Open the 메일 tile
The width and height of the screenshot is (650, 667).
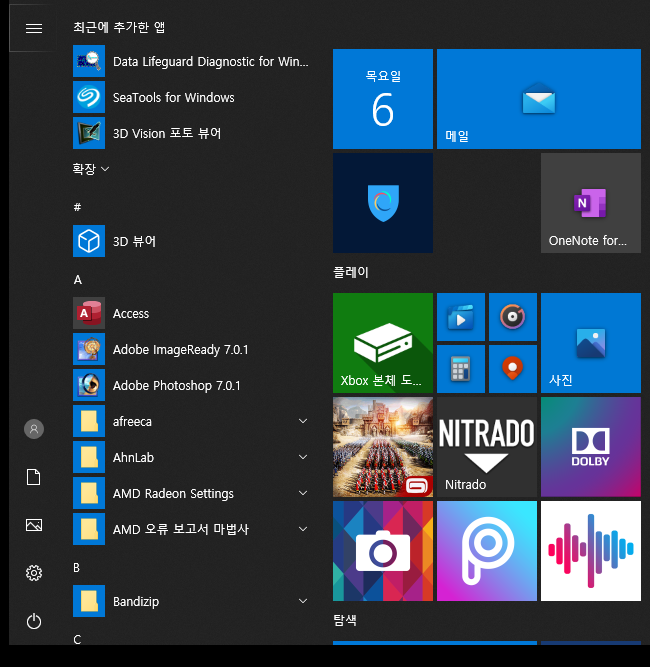[x=539, y=99]
